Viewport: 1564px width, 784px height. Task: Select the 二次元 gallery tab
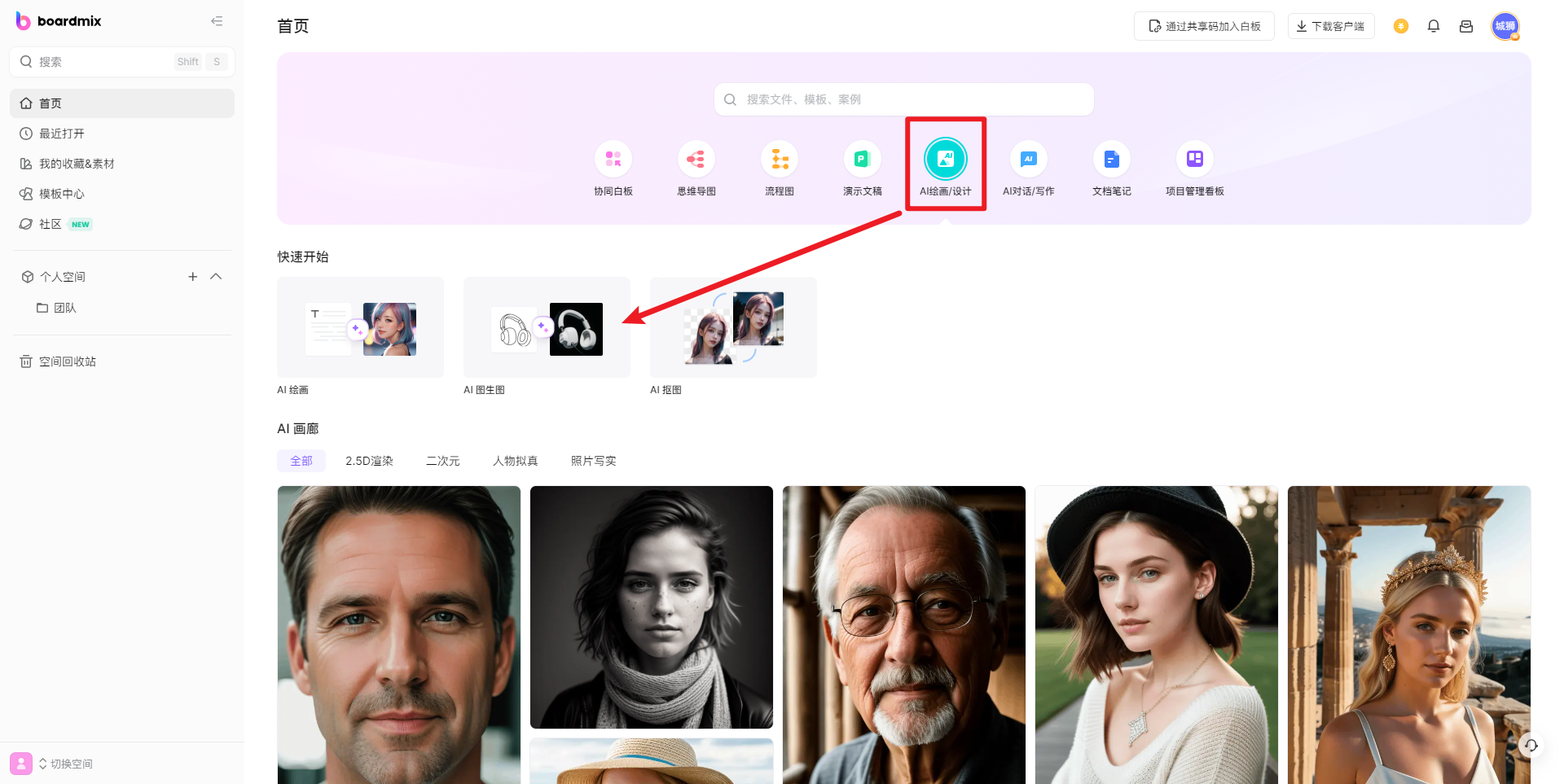pos(443,461)
